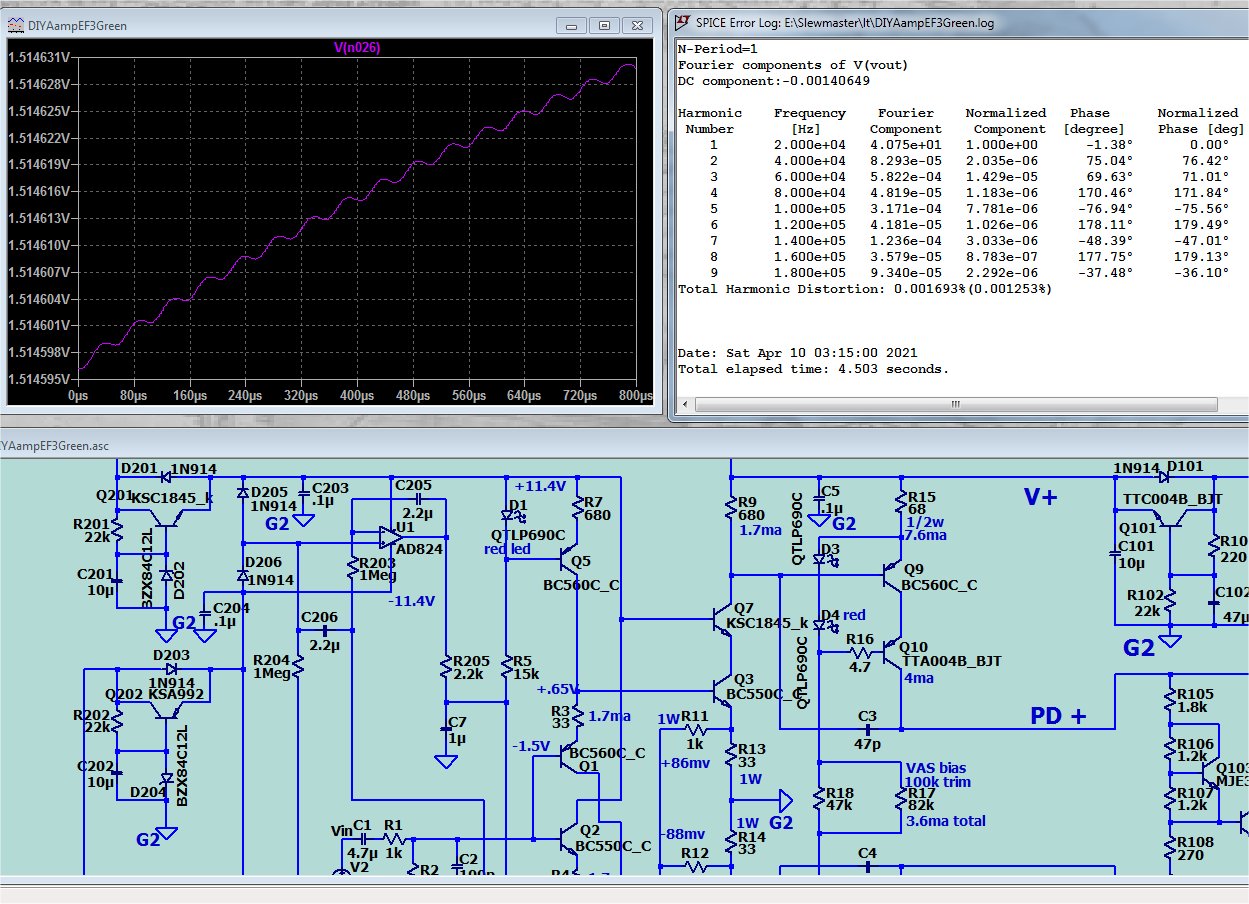Image resolution: width=1249 pixels, height=904 pixels.
Task: Click the 9.340e-05 ninth harmonic component
Action: pyautogui.click(x=905, y=273)
